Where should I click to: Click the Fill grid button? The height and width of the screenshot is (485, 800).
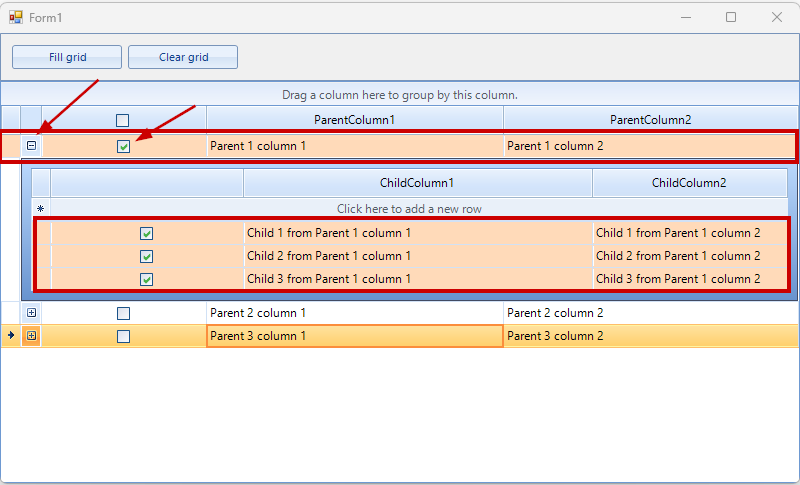(x=67, y=57)
